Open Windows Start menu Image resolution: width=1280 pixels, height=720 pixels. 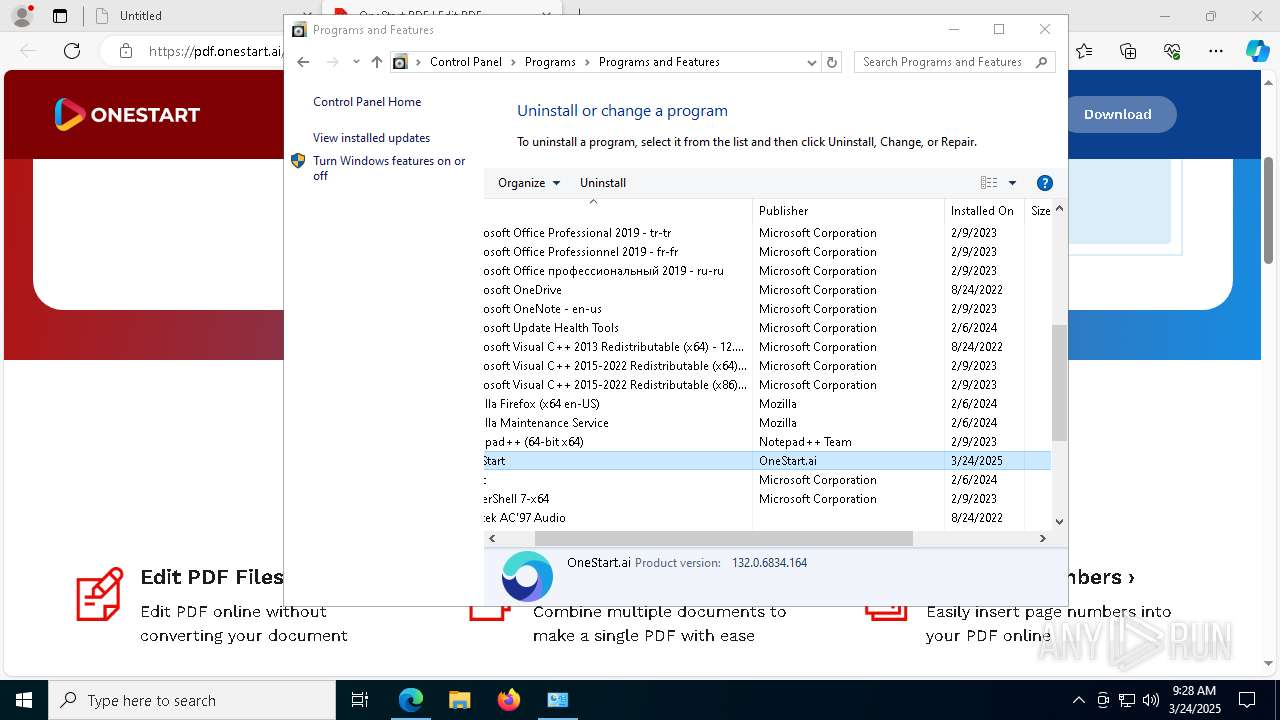click(x=23, y=700)
